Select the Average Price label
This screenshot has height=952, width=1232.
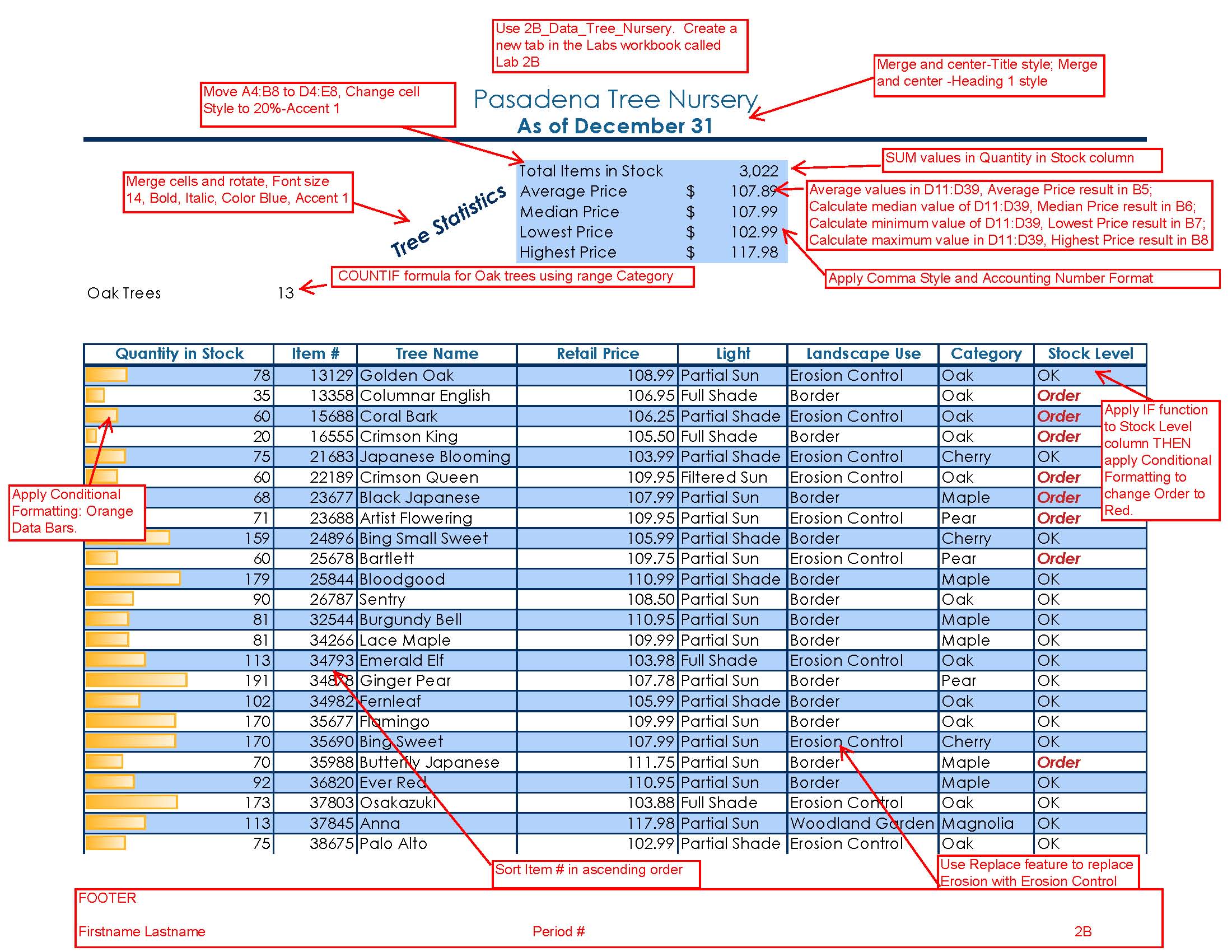tap(573, 191)
